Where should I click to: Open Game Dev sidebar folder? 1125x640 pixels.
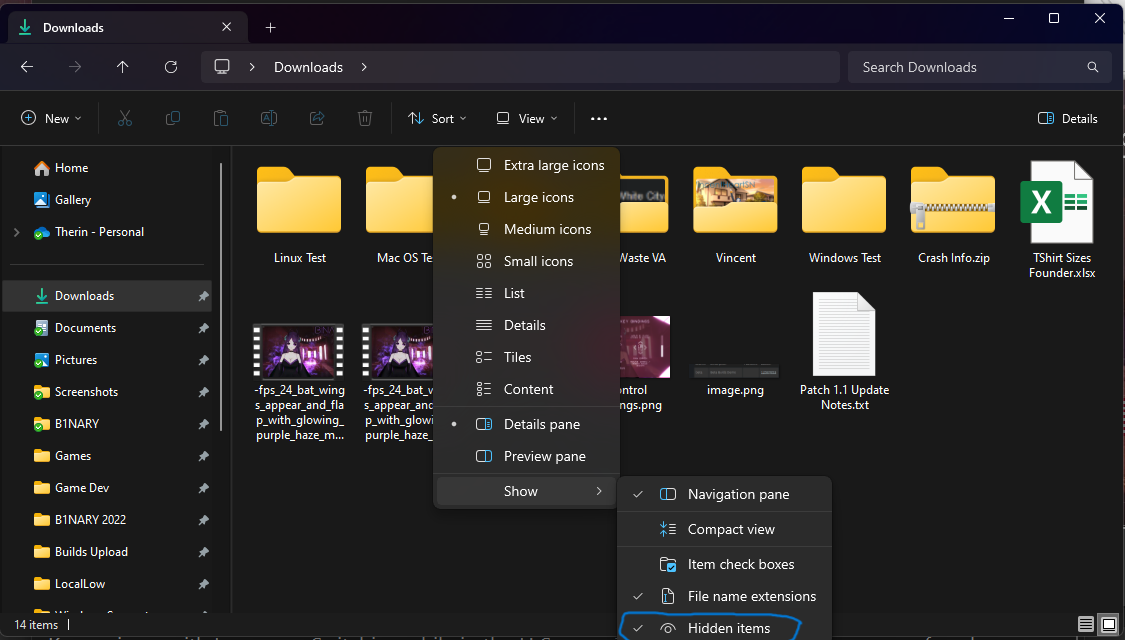pyautogui.click(x=108, y=488)
